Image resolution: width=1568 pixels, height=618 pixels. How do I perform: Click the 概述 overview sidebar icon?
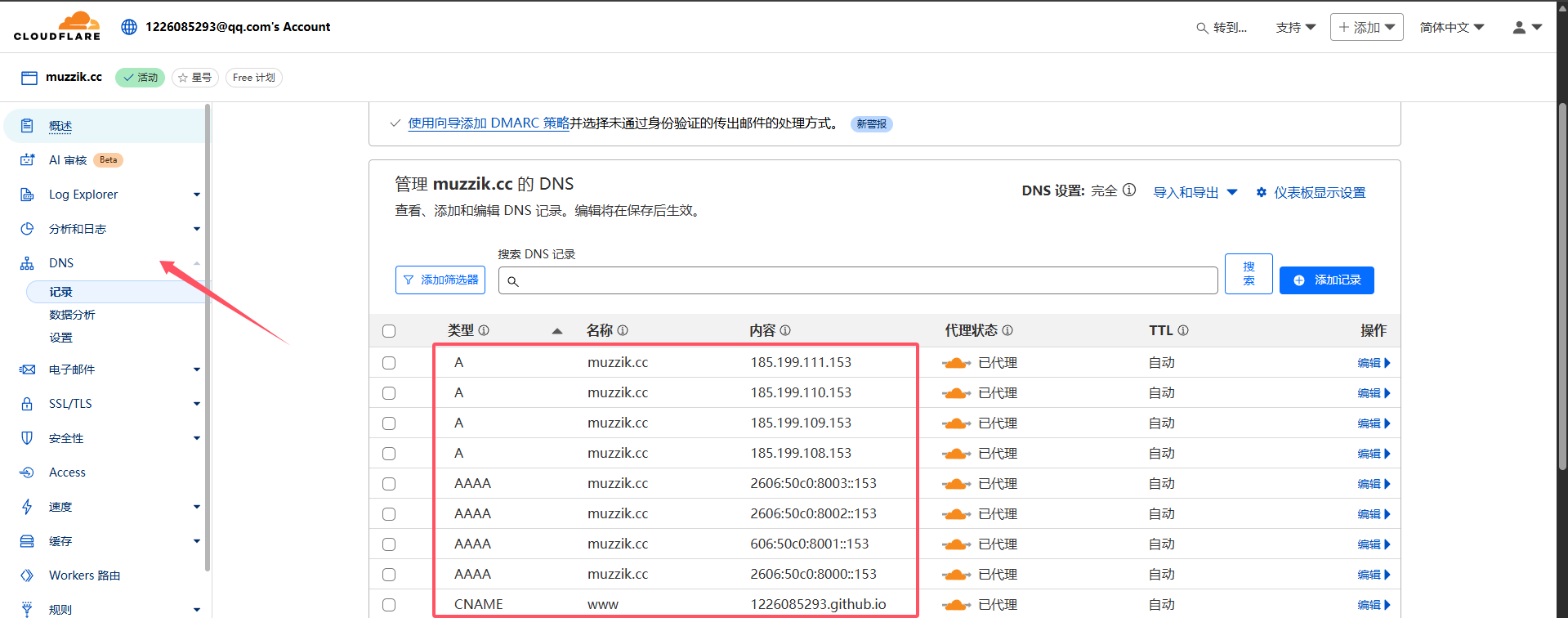[x=27, y=126]
